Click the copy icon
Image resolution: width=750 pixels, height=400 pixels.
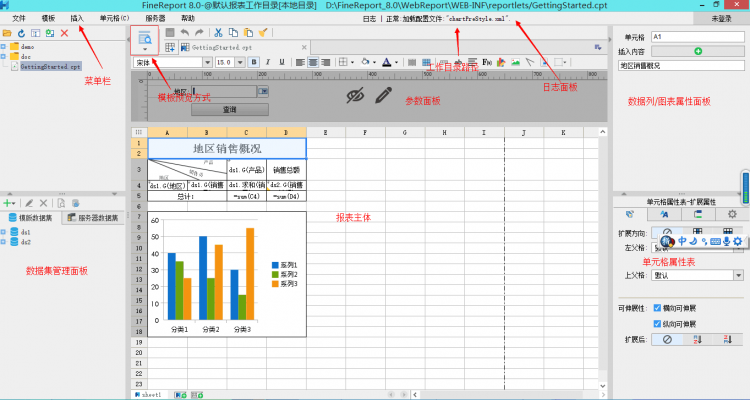[x=233, y=33]
